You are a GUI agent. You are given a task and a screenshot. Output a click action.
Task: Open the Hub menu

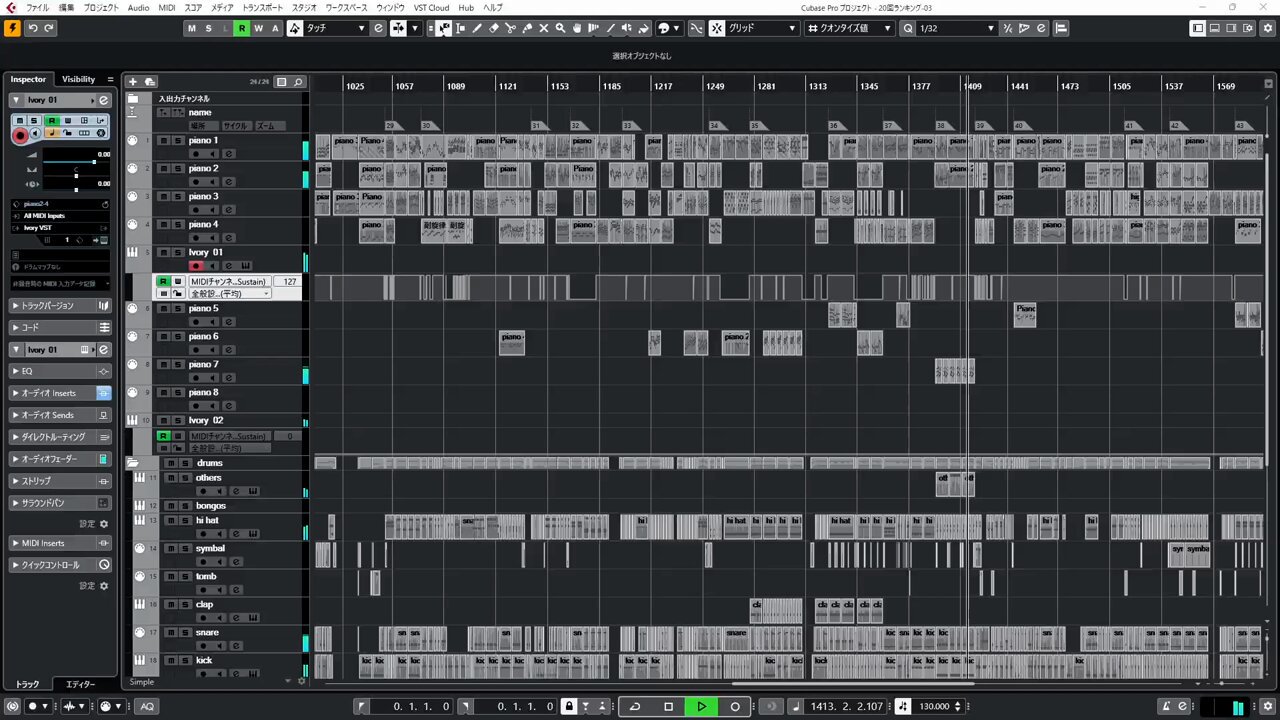[x=466, y=8]
